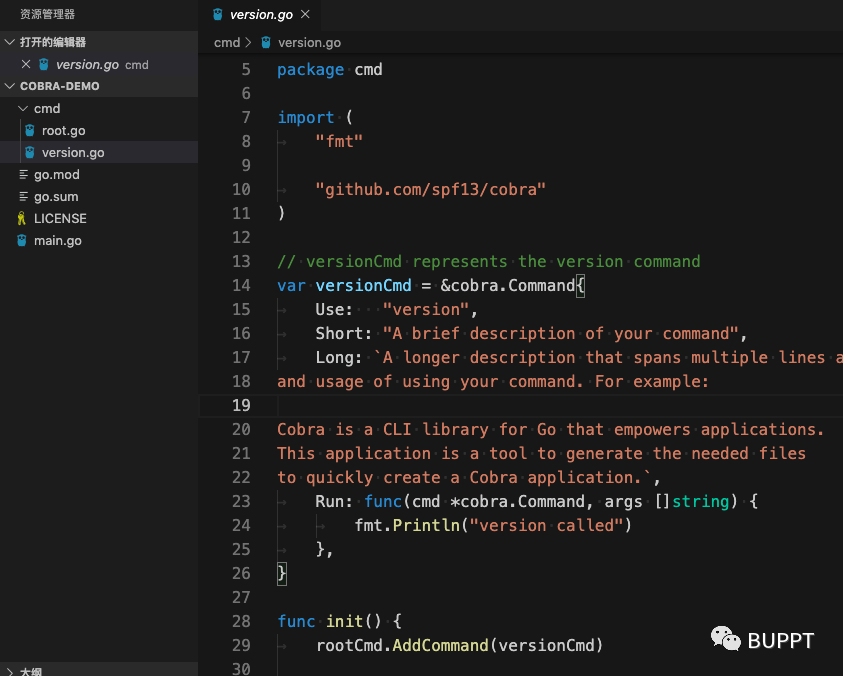Click the Use: field on line 15
The height and width of the screenshot is (676, 843).
click(x=334, y=310)
